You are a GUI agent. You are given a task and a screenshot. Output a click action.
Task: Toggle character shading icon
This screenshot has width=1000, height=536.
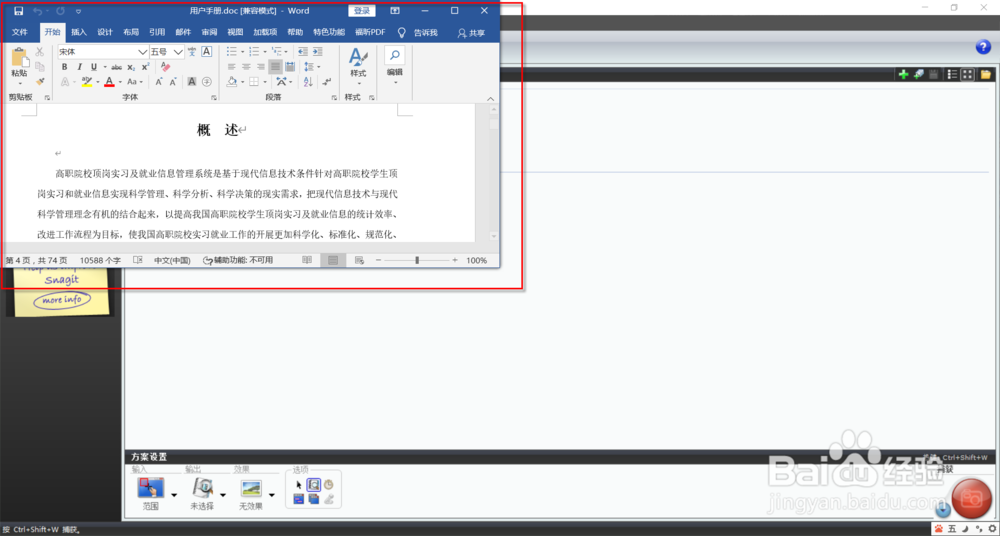pos(191,82)
